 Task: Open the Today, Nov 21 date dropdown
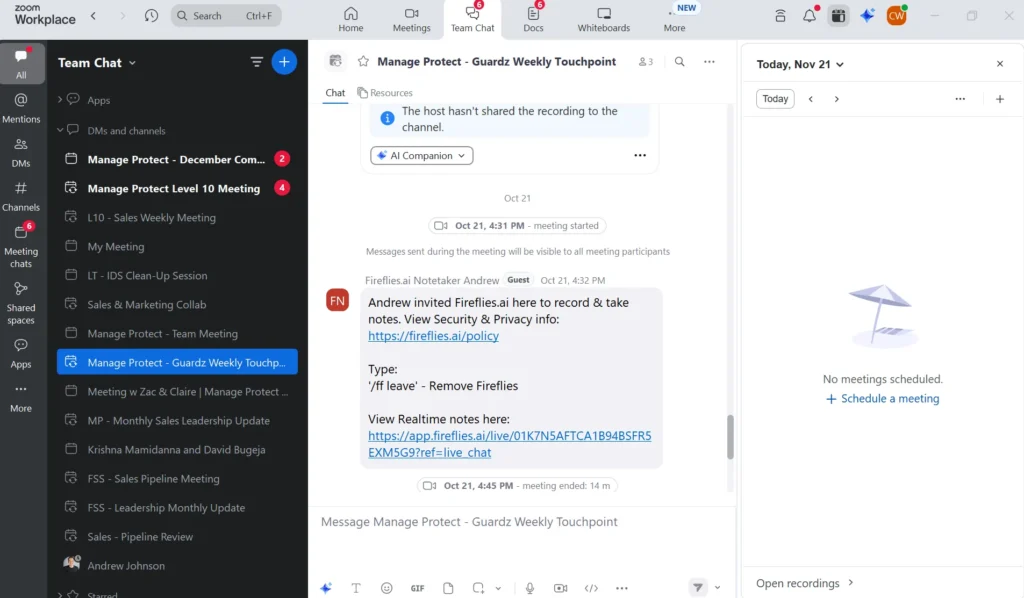[x=800, y=64]
